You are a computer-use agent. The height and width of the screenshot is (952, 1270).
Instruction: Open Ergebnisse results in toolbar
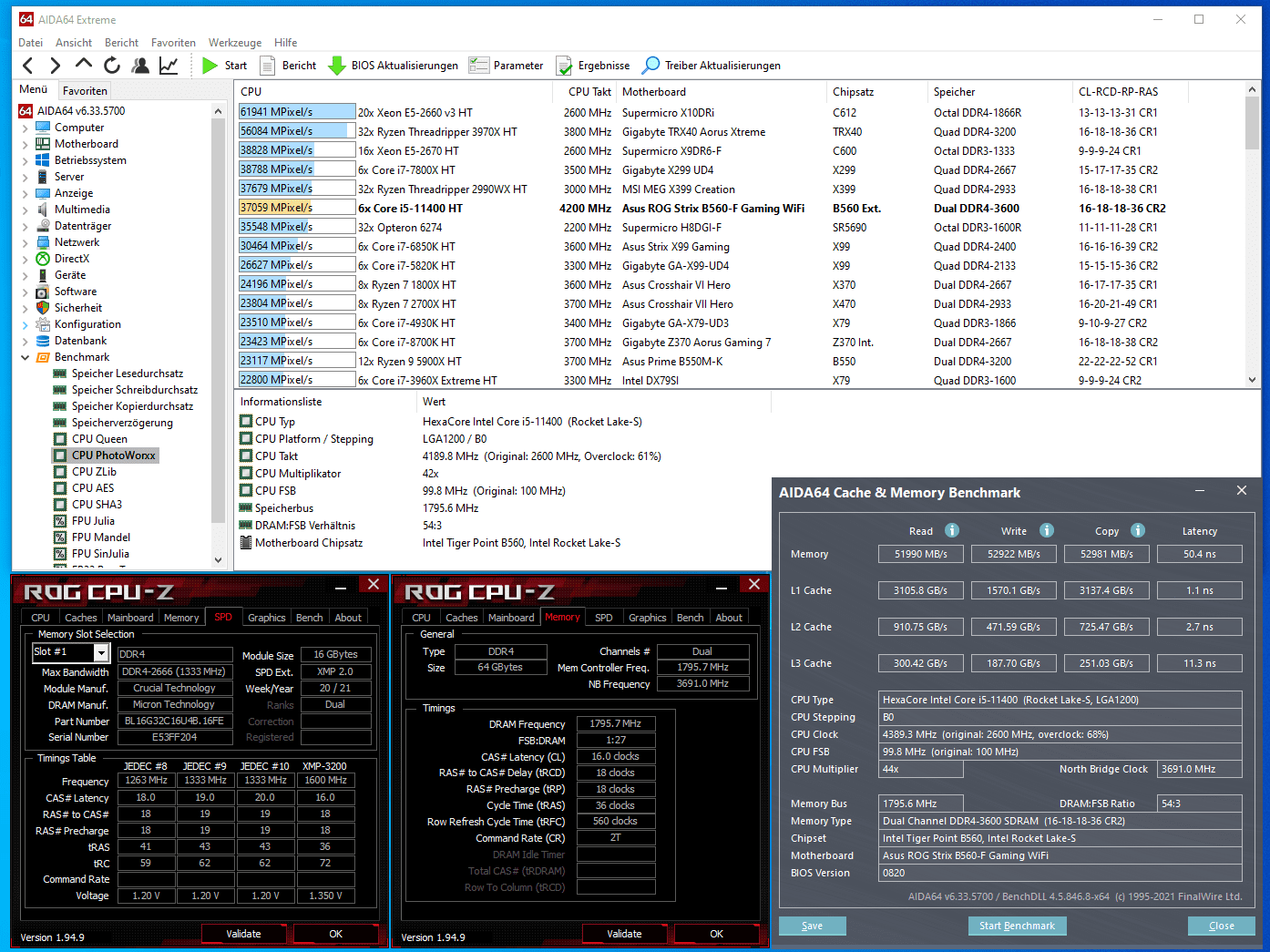593,66
